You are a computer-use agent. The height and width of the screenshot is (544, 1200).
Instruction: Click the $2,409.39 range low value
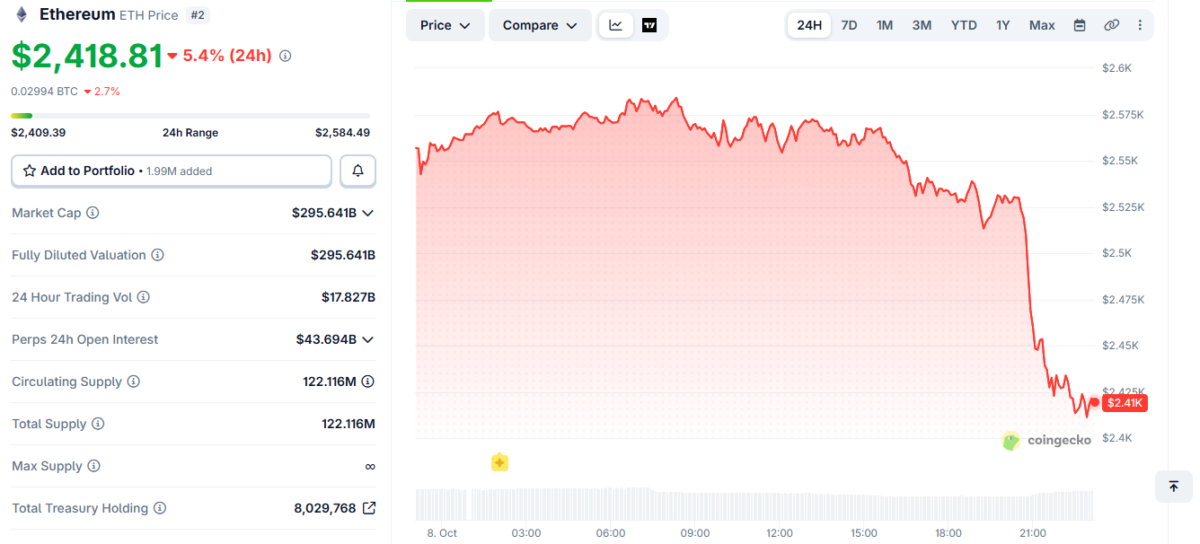(38, 132)
